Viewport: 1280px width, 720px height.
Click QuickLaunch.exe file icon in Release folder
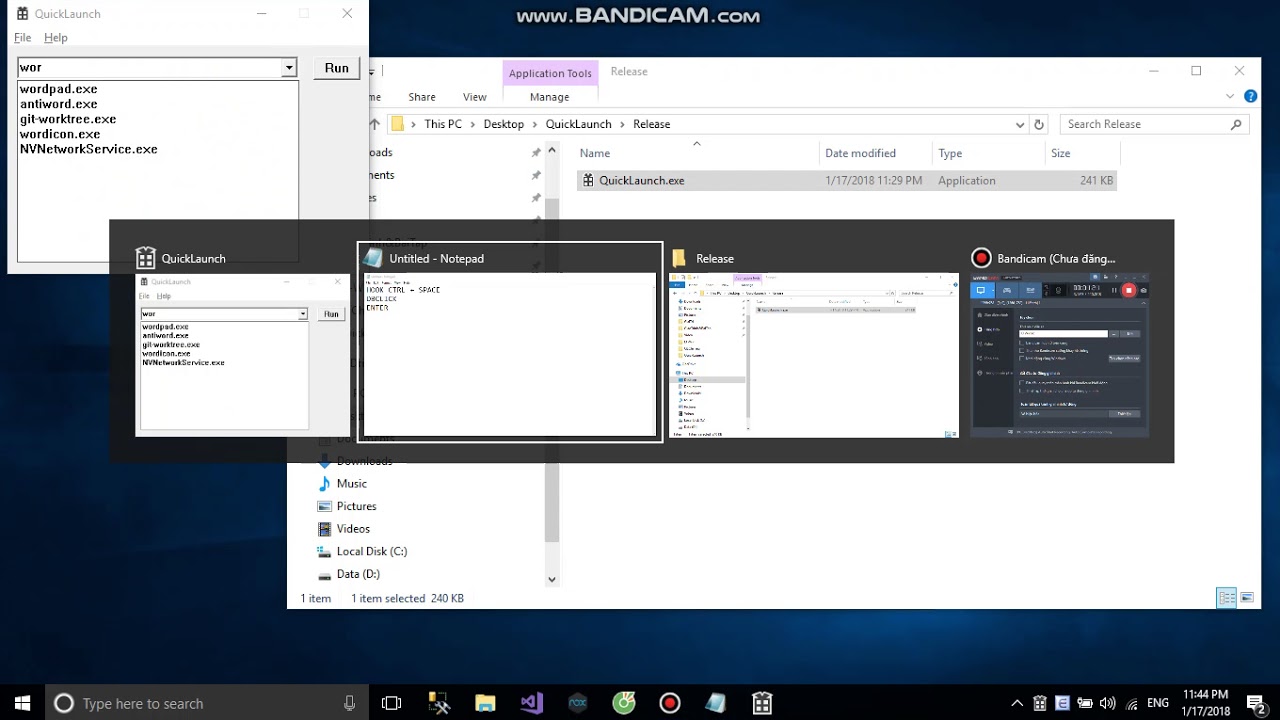tap(589, 181)
